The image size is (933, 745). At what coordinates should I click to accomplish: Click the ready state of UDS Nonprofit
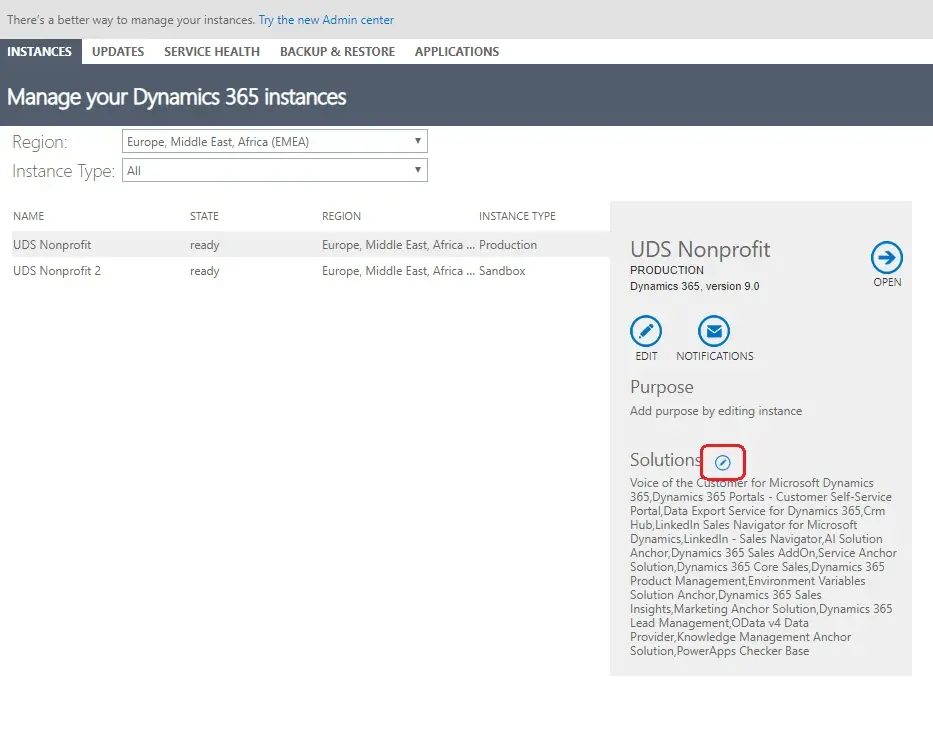tap(205, 245)
